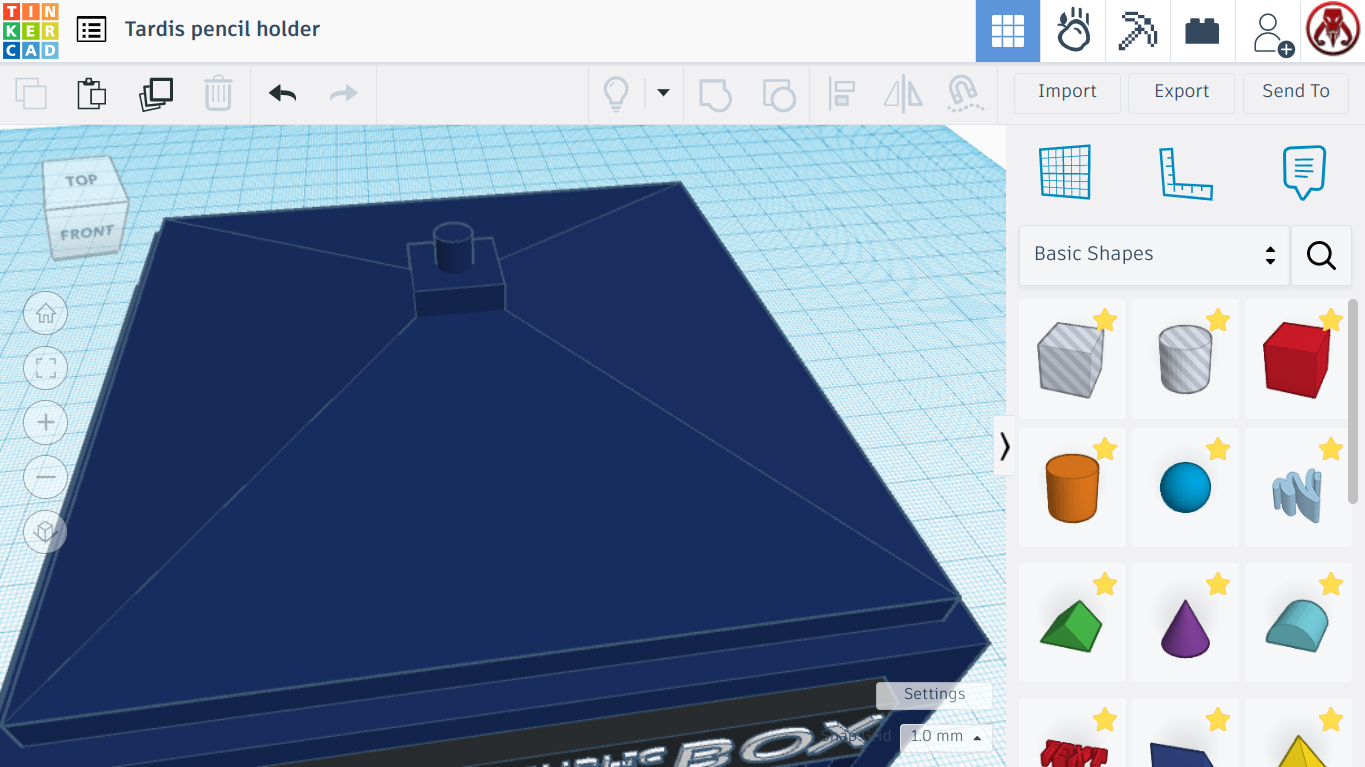Viewport: 1365px width, 767px height.
Task: Select the orange Cylinder shape
Action: click(1072, 488)
